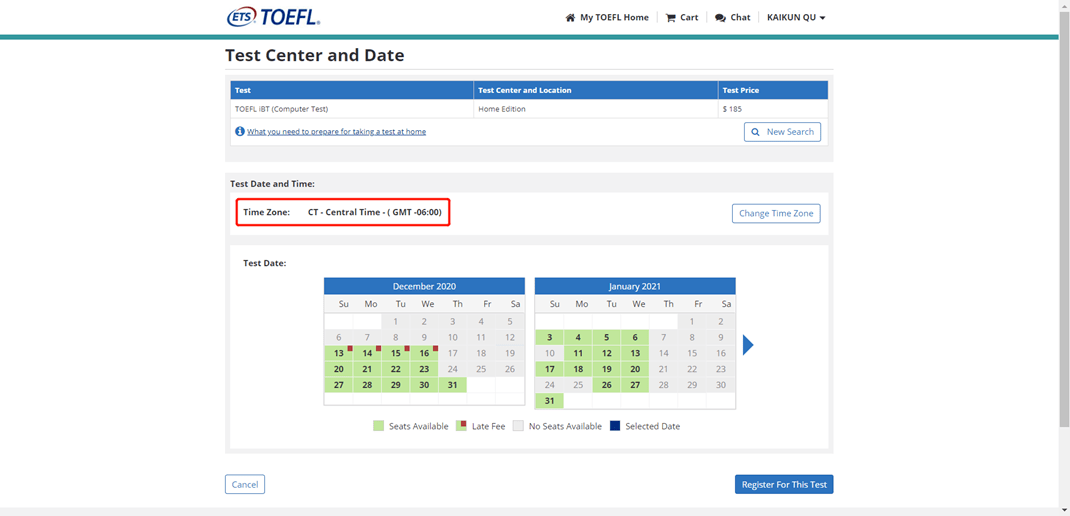Image resolution: width=1070 pixels, height=516 pixels.
Task: Click the Seats Available green legend swatch
Action: (x=379, y=426)
